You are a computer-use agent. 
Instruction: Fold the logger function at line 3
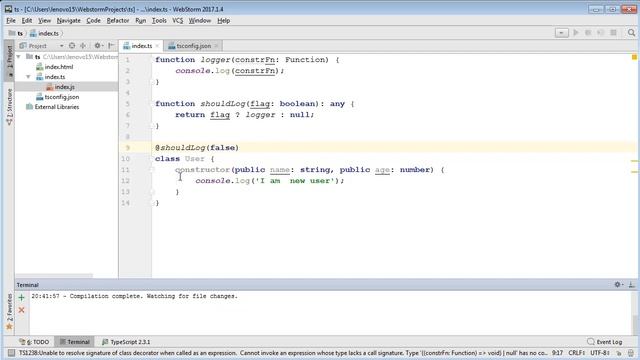tap(152, 82)
